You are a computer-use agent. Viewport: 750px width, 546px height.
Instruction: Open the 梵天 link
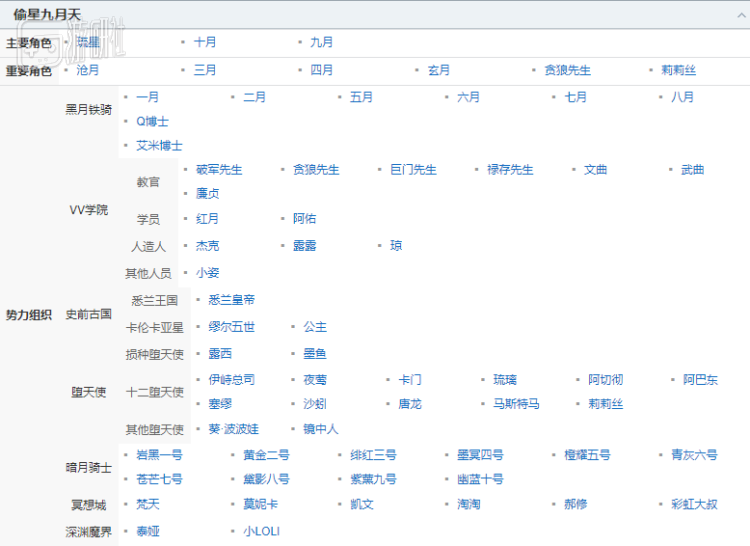[x=148, y=504]
